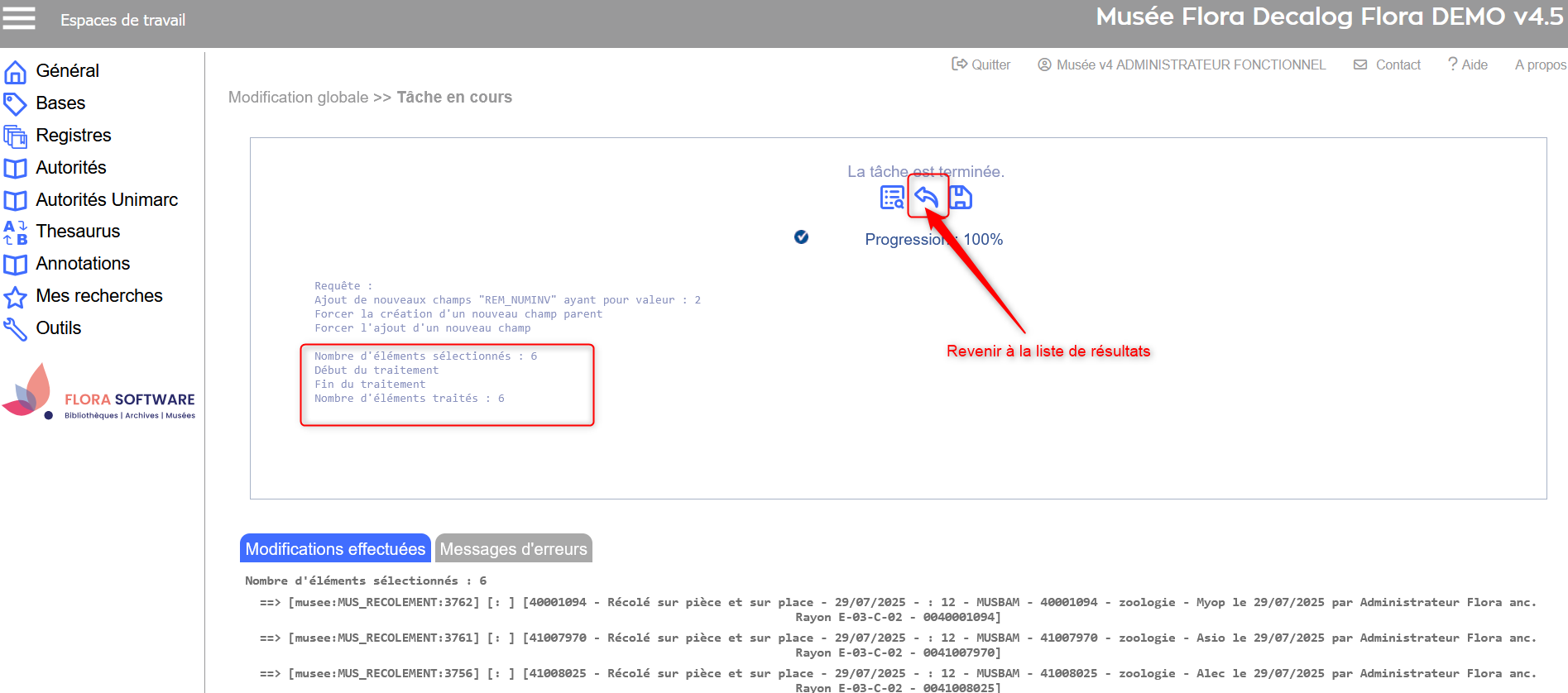Open the Contact link
The width and height of the screenshot is (1568, 693).
(x=1388, y=65)
